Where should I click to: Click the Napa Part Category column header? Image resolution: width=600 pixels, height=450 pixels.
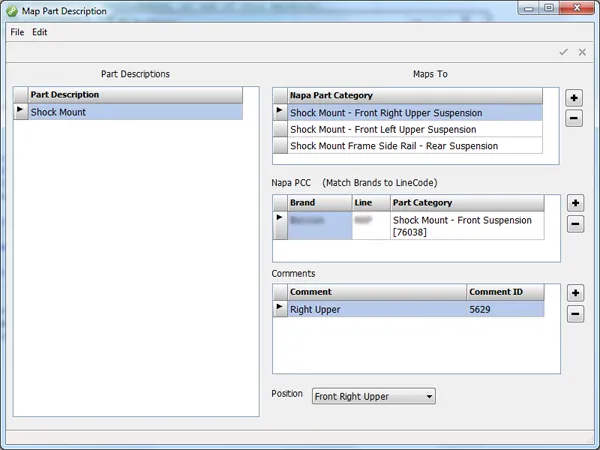(414, 96)
